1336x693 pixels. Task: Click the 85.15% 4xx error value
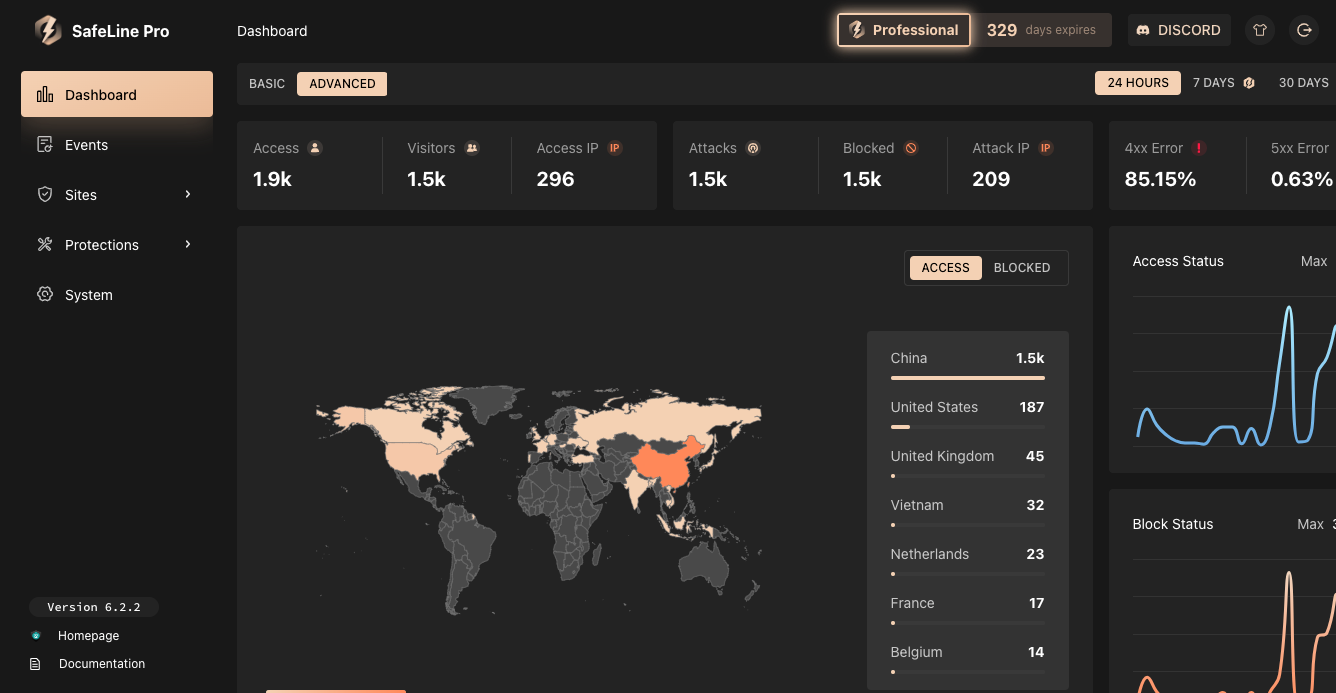click(x=1160, y=179)
